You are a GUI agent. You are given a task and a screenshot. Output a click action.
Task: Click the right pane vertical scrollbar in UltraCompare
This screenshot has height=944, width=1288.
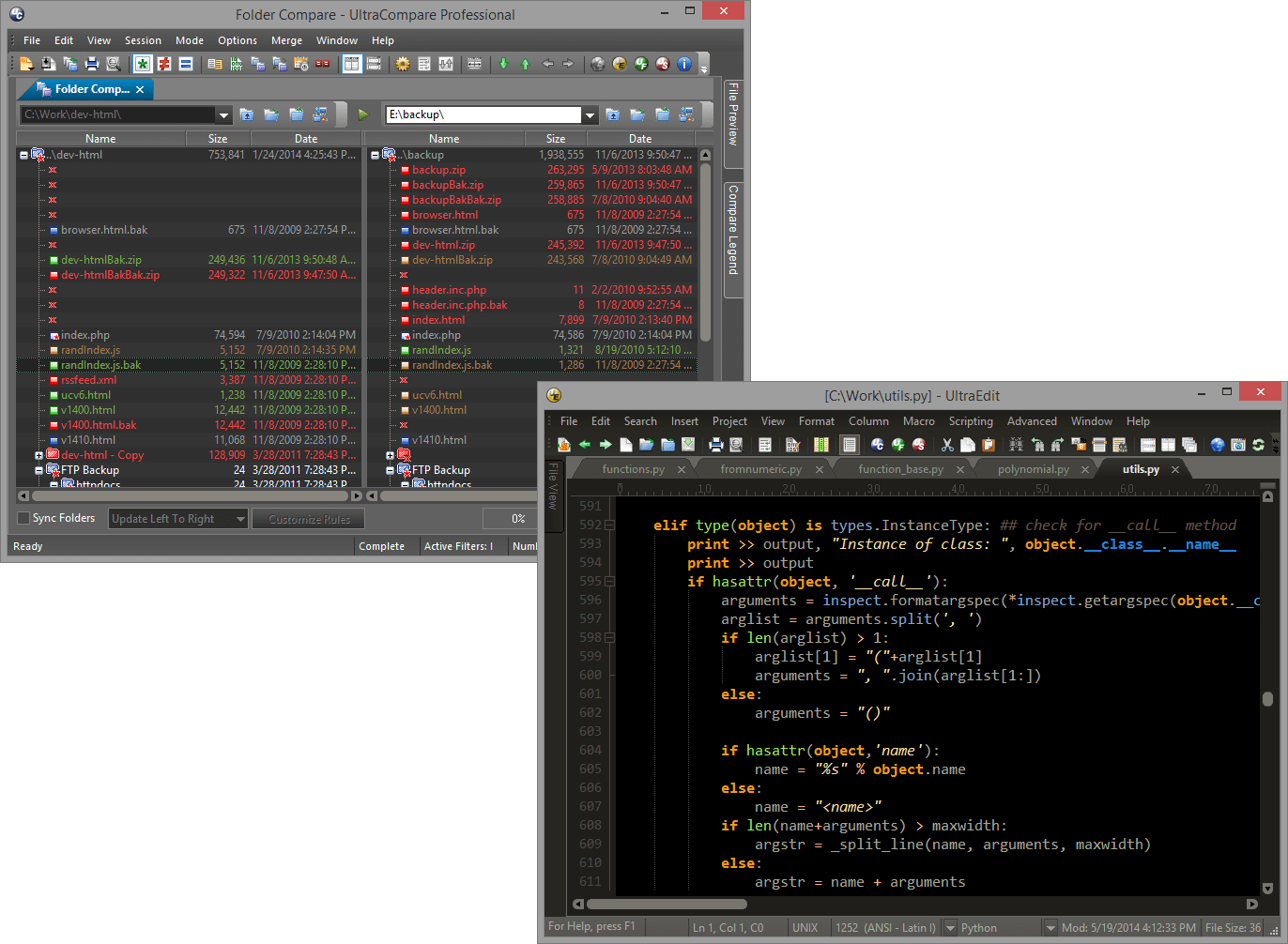tap(705, 253)
